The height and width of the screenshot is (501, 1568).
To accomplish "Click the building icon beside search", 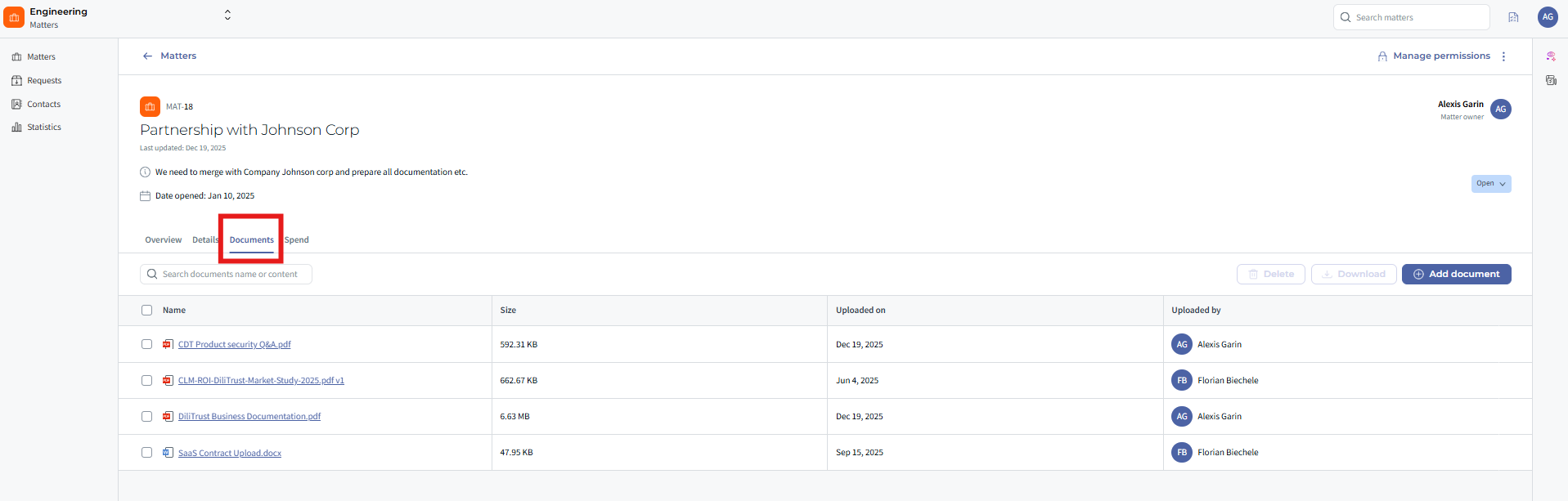I will click(x=1513, y=17).
